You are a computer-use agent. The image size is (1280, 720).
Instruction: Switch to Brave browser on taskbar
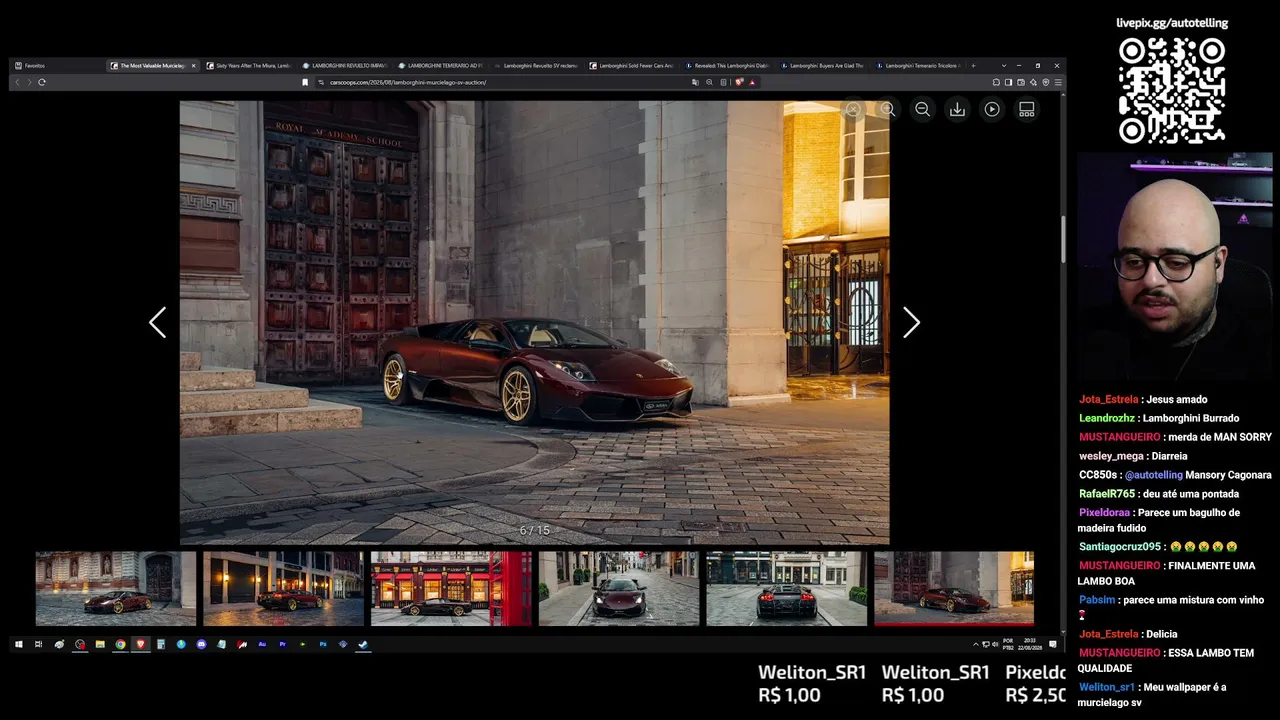pyautogui.click(x=140, y=645)
